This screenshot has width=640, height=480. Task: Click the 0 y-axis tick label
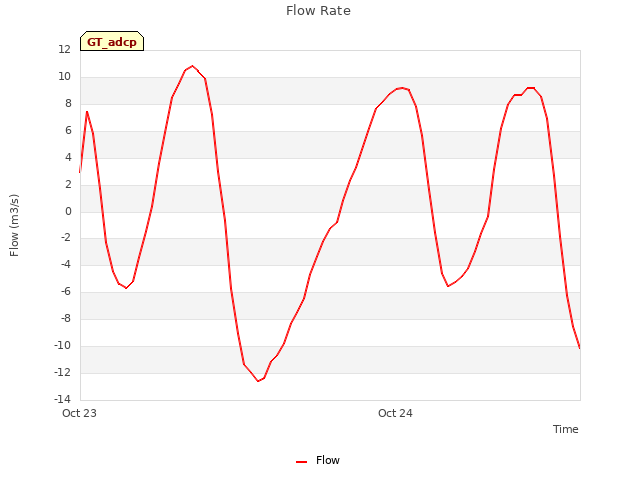coord(68,211)
